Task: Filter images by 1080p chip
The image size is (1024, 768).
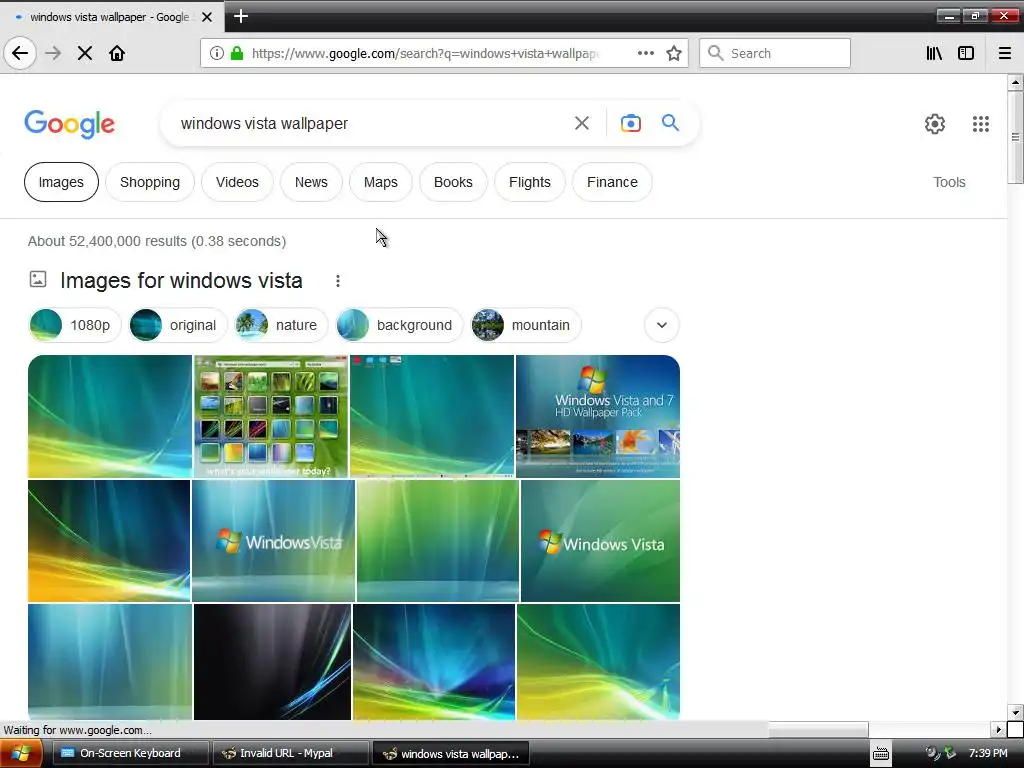Action: (75, 325)
